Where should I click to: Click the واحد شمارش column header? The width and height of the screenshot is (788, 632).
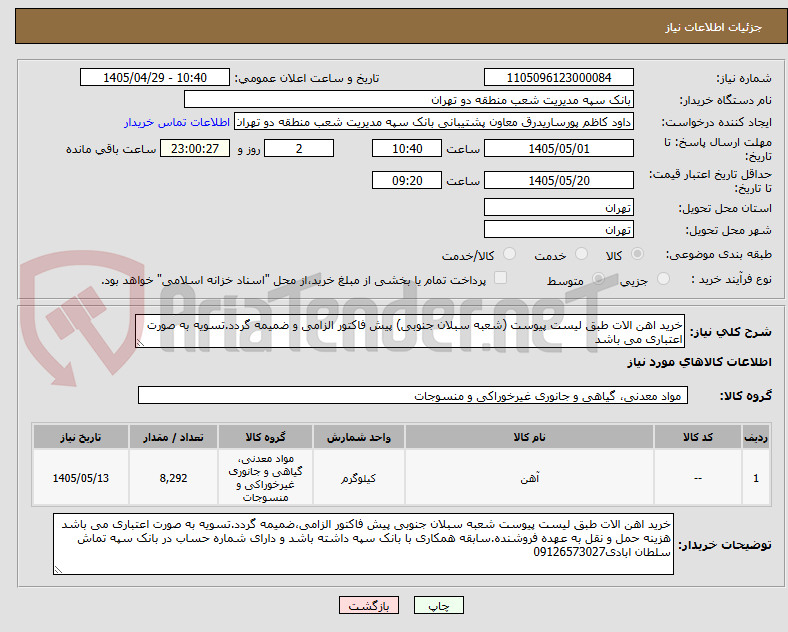pyautogui.click(x=359, y=437)
